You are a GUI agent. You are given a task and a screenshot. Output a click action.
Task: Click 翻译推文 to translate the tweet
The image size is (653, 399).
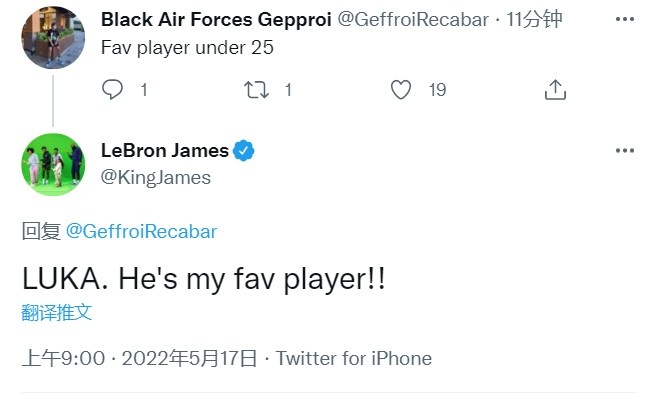[57, 312]
